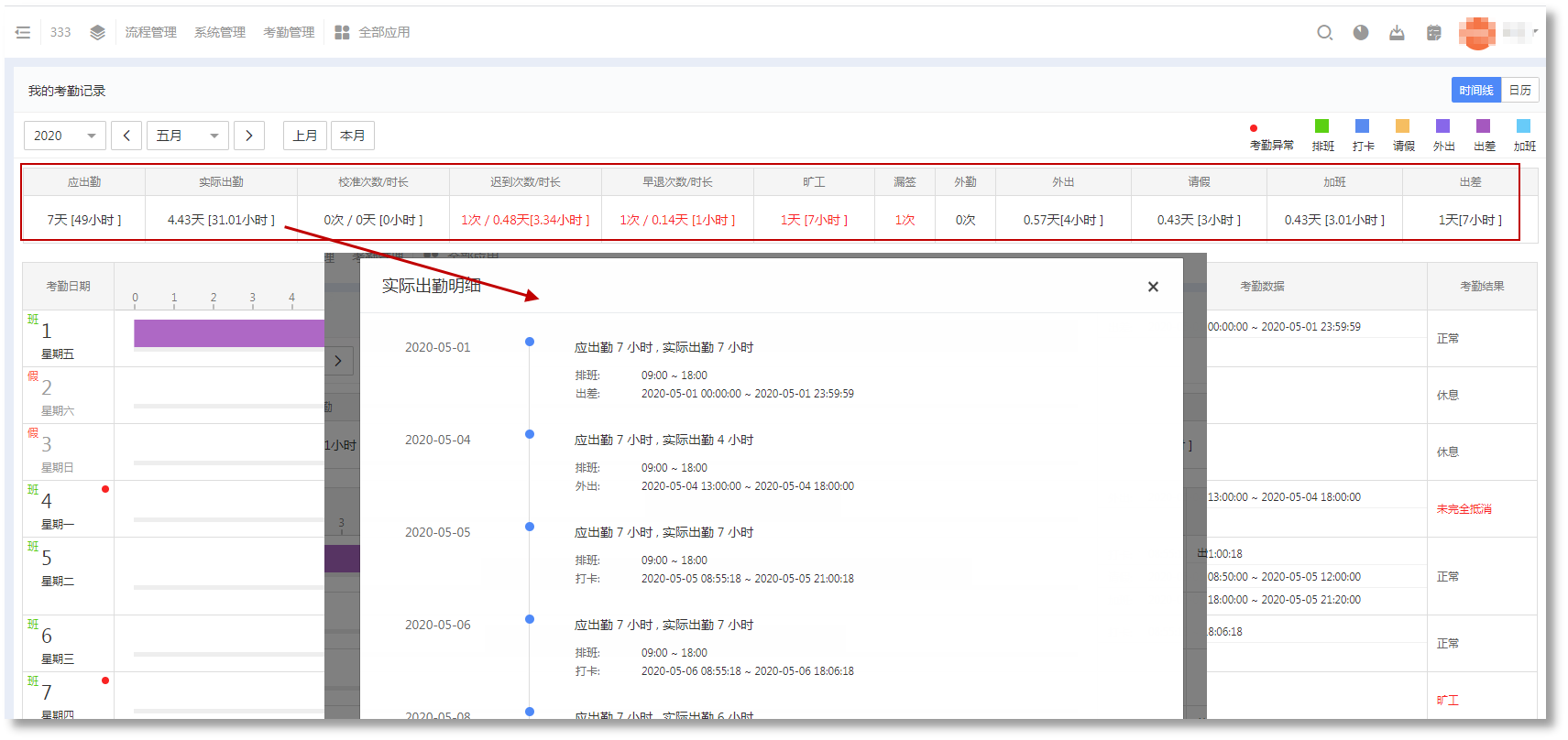Click the green 排班 legend swatch

[1321, 126]
